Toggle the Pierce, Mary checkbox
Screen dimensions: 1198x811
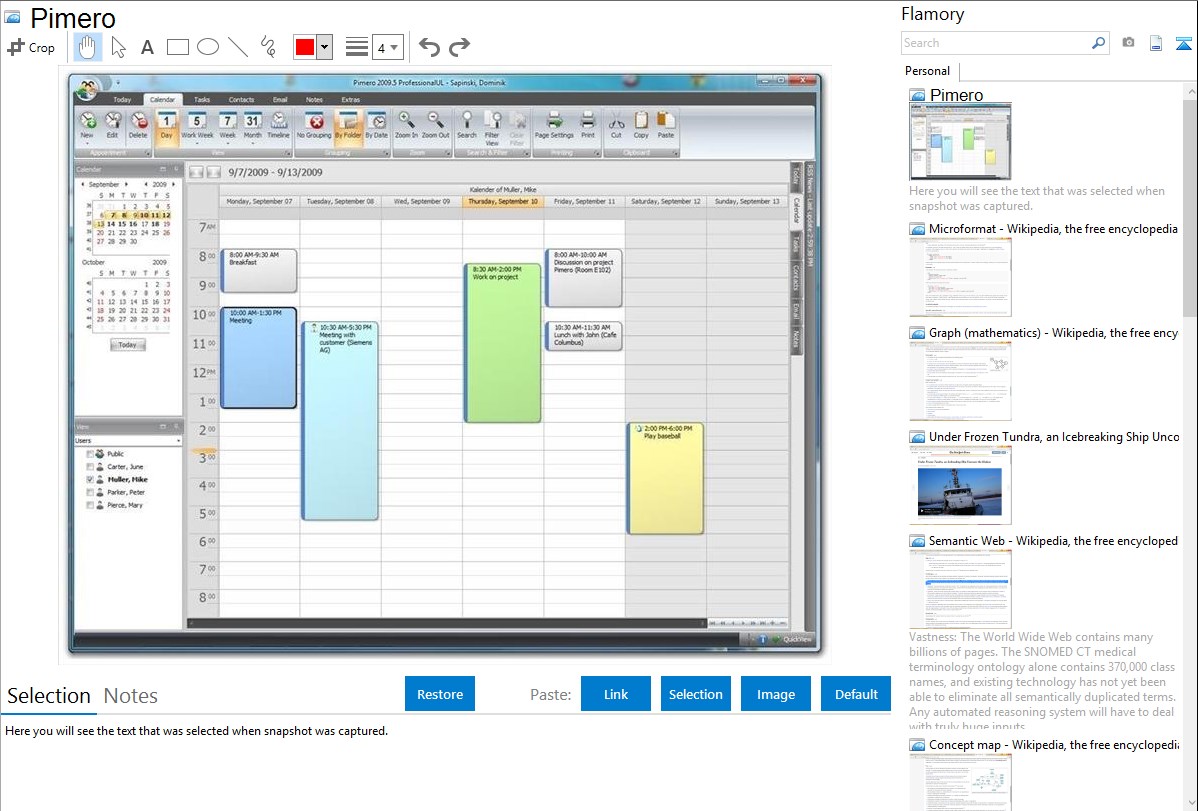[90, 505]
